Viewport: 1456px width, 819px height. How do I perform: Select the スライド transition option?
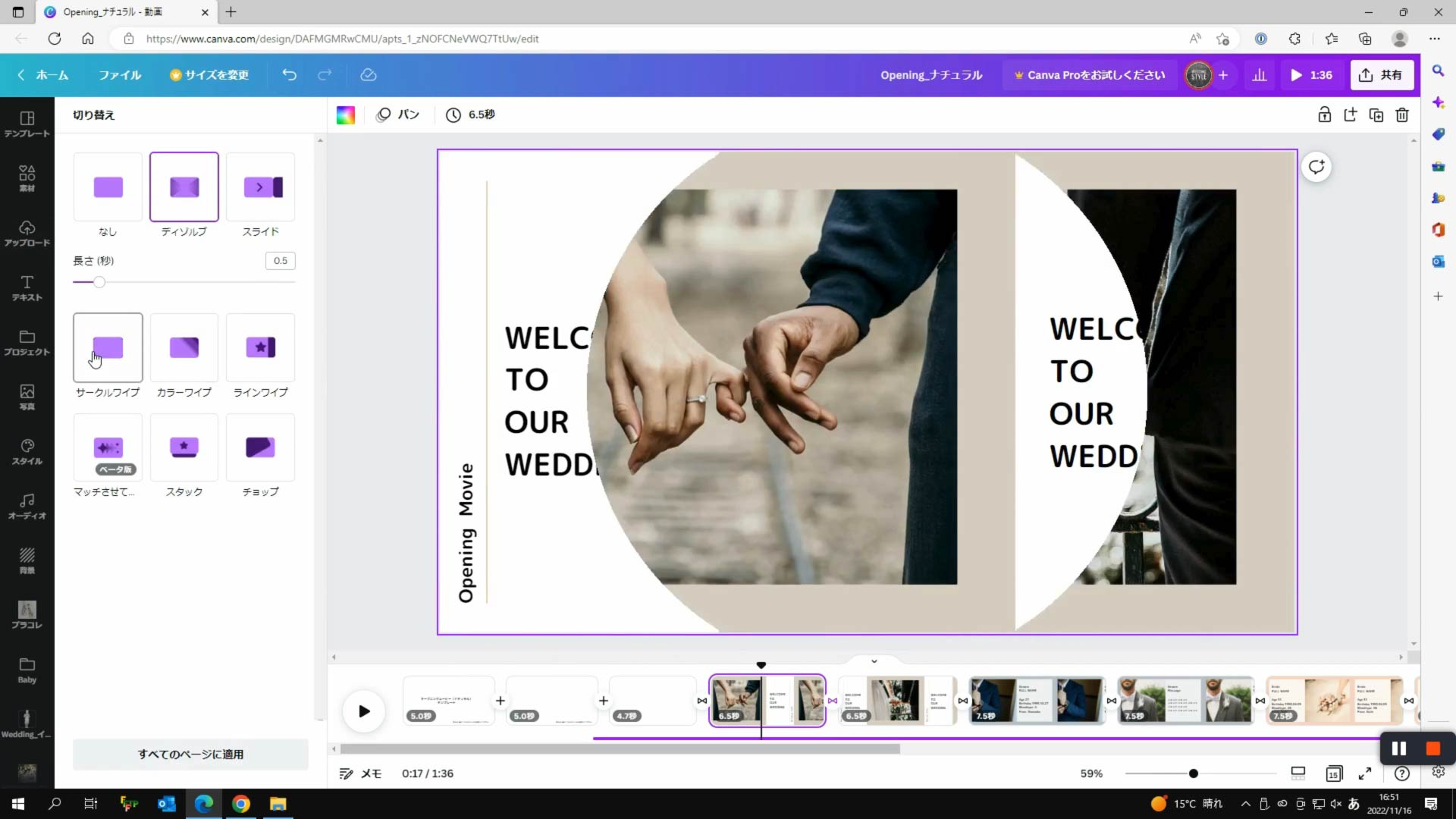[260, 187]
